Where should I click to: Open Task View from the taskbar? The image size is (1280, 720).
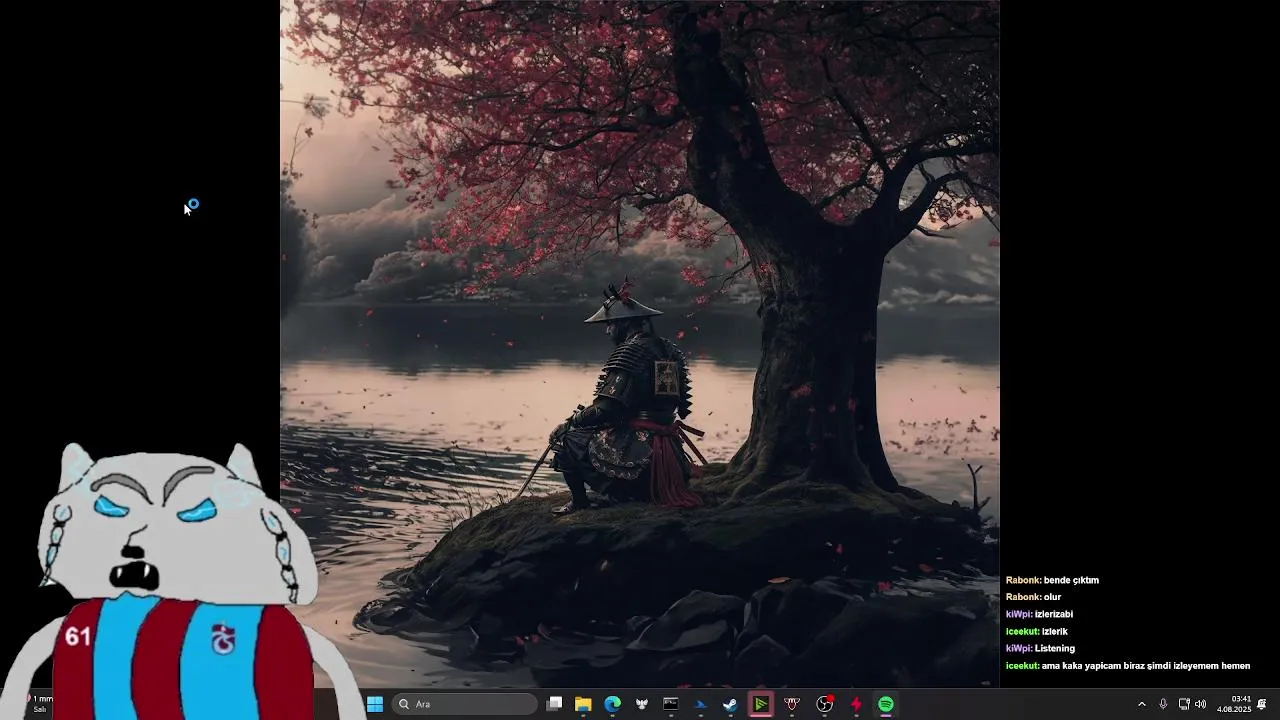pyautogui.click(x=555, y=704)
